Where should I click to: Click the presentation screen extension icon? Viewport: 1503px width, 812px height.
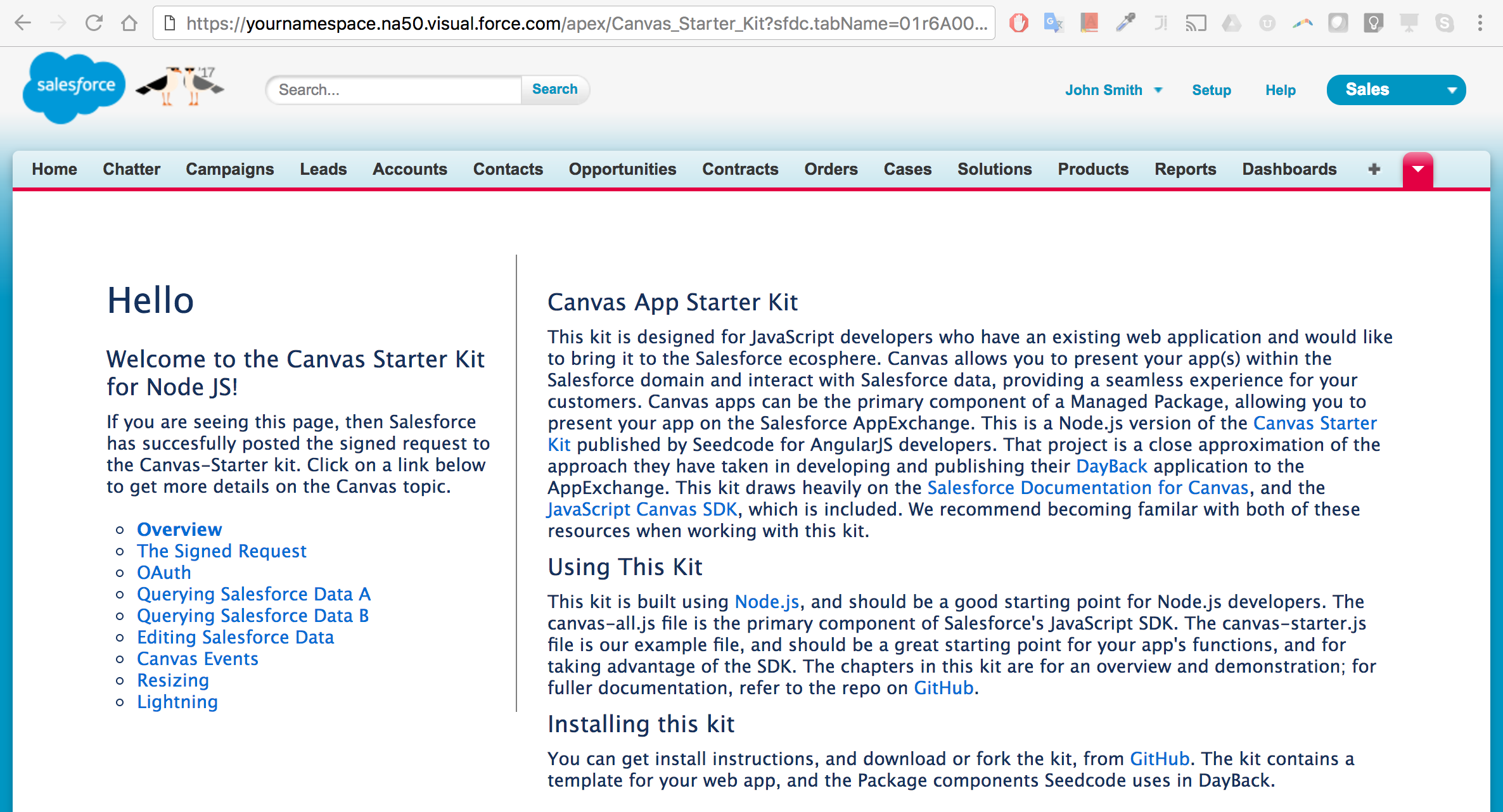pos(1409,23)
